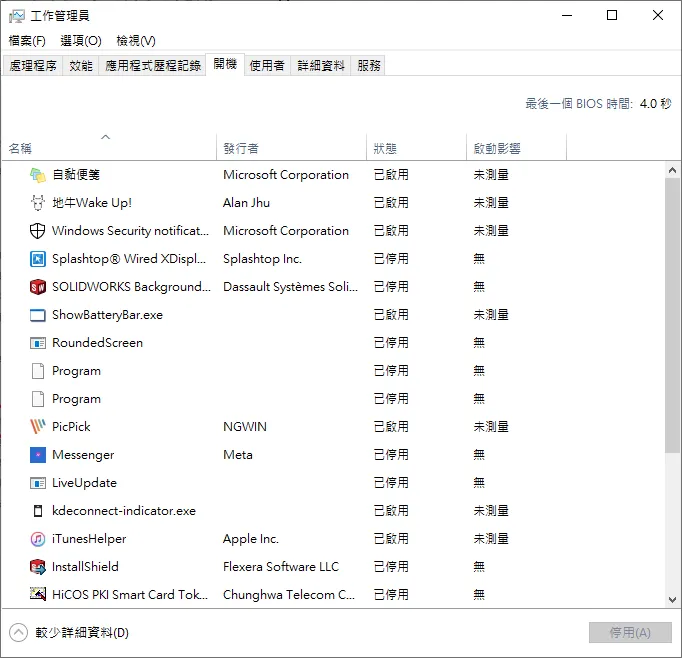Viewport: 682px width, 658px height.
Task: Select the RoundedScreen name text
Action: pos(97,343)
